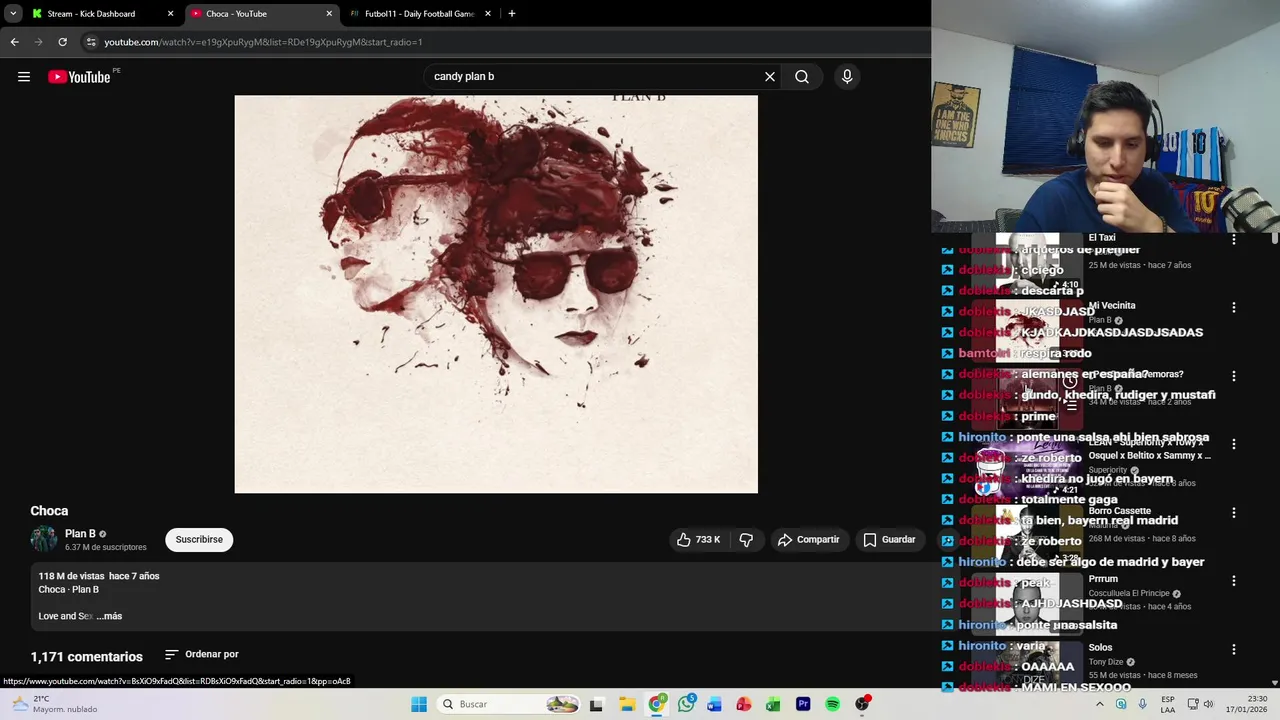Image resolution: width=1280 pixels, height=720 pixels.
Task: Open the Ordenar por comments sort menu
Action: (x=202, y=655)
